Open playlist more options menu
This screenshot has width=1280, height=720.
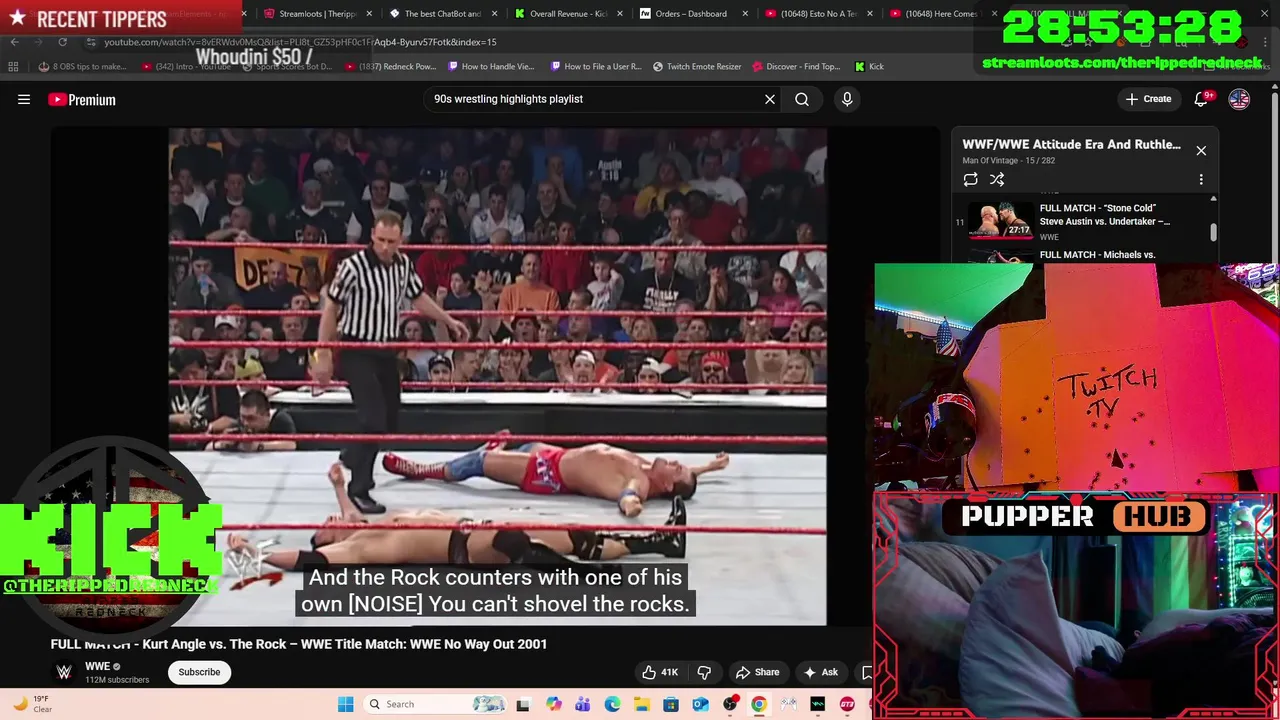point(1201,179)
